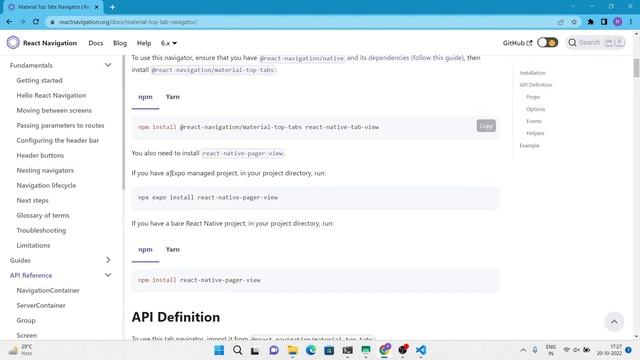Screen dimensions: 640x360
Task: Open Blog in navbar
Action: (x=120, y=43)
